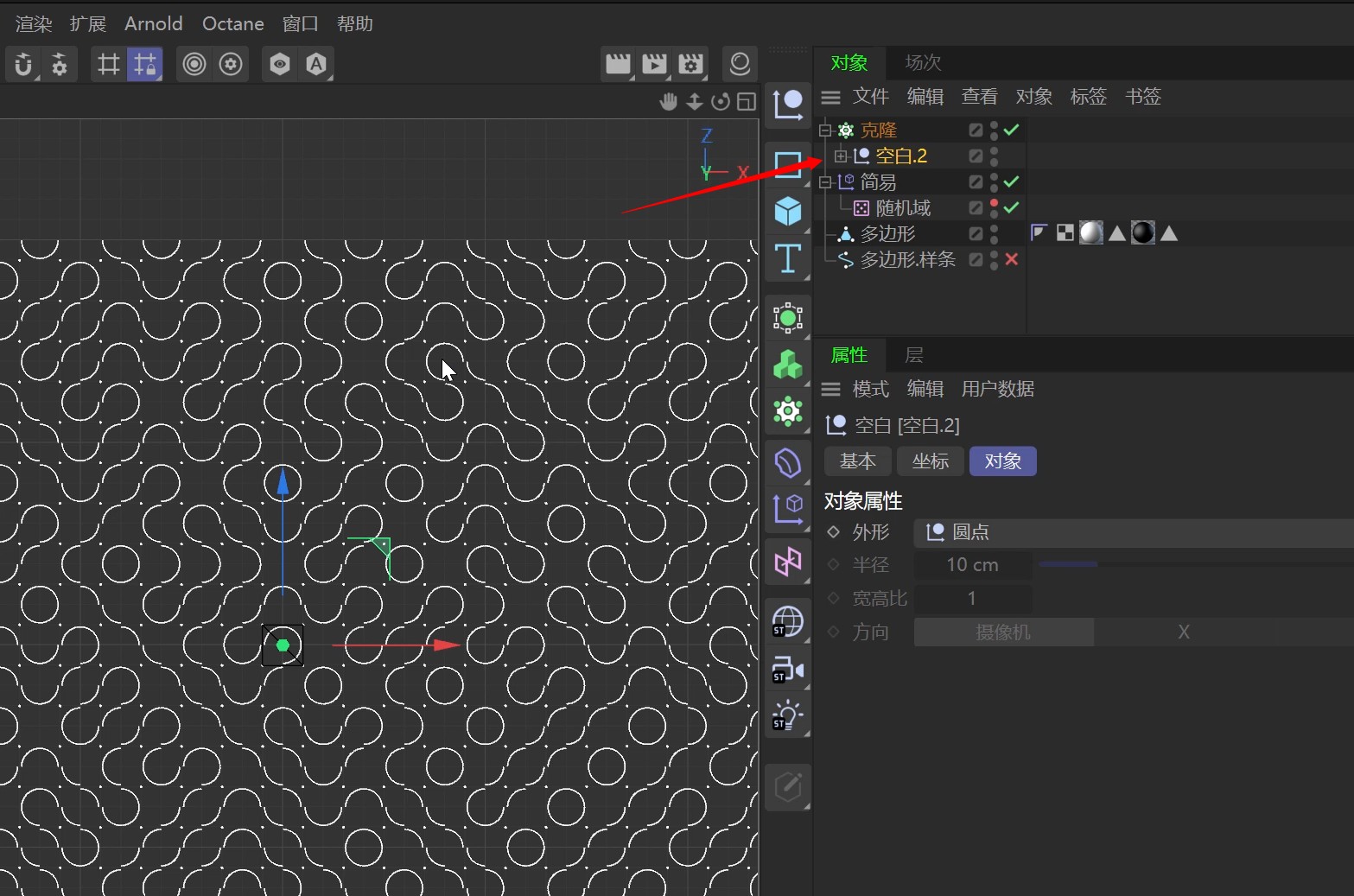Image resolution: width=1354 pixels, height=896 pixels.
Task: Click the globe scene icon
Action: (788, 622)
